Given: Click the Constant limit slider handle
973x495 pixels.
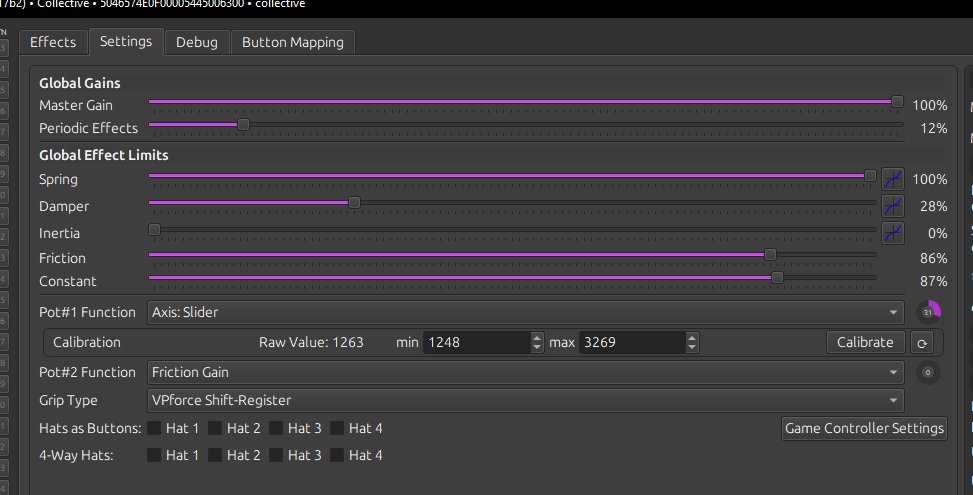Looking at the screenshot, I should (x=777, y=277).
